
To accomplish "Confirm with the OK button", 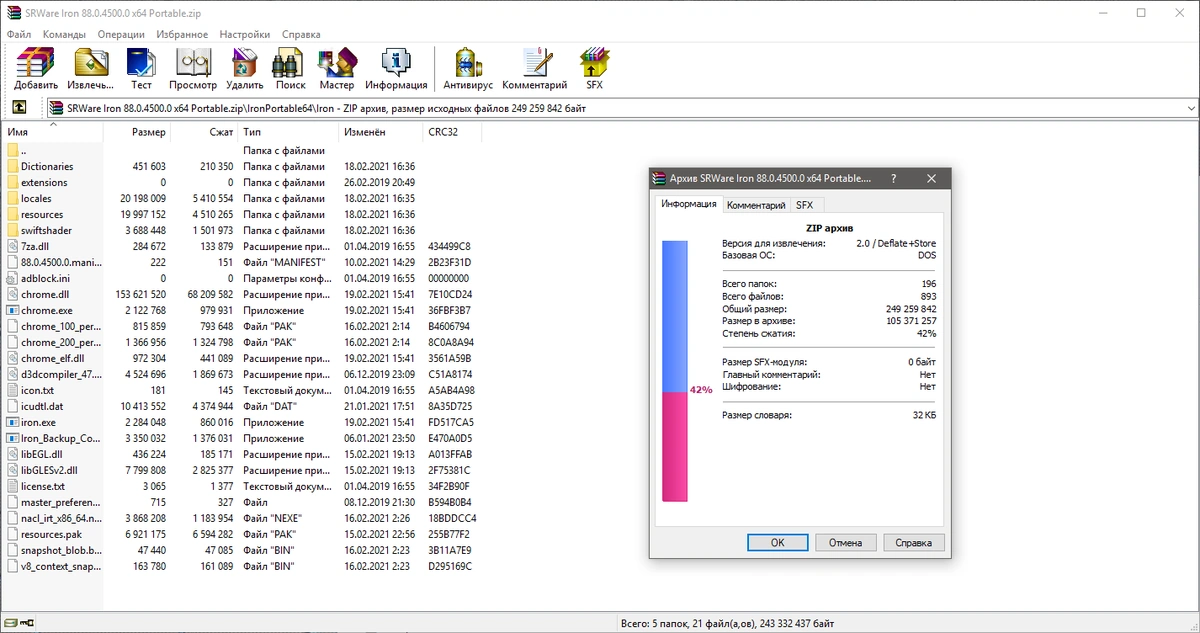I will click(x=777, y=543).
